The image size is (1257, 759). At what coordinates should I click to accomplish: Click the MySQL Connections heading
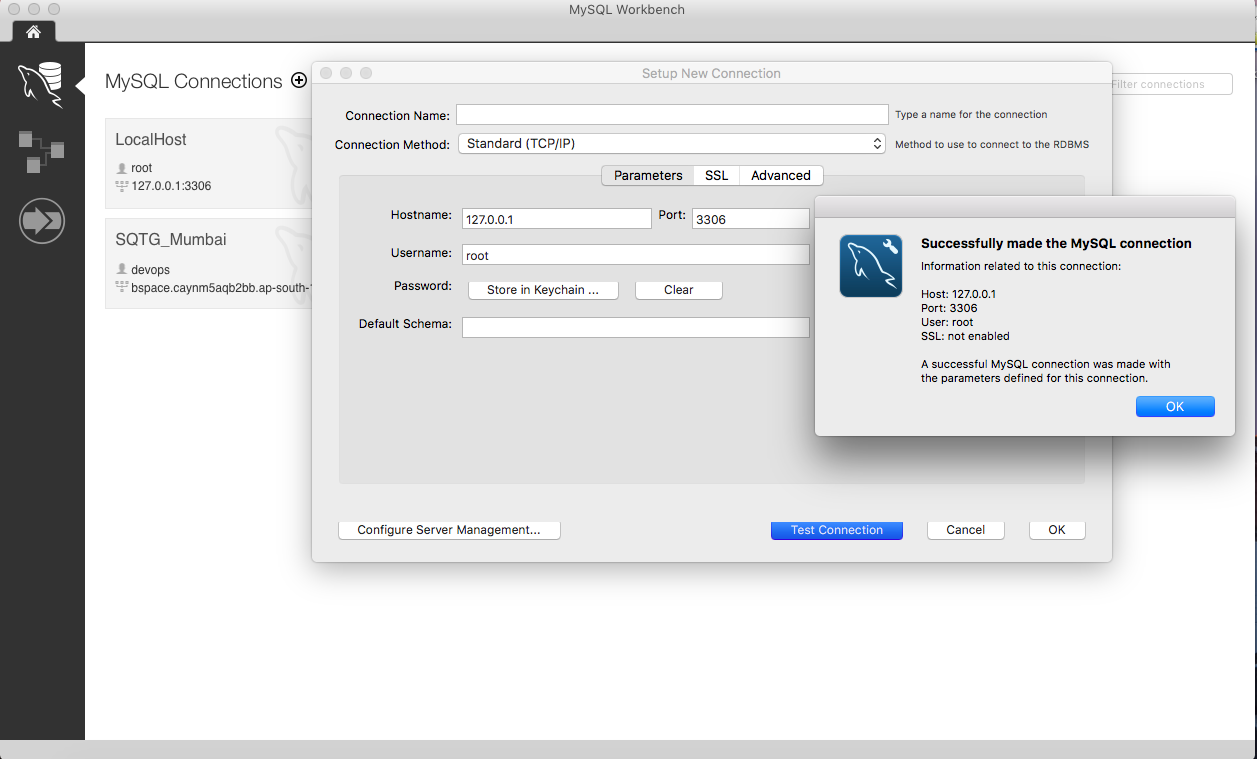(x=194, y=81)
